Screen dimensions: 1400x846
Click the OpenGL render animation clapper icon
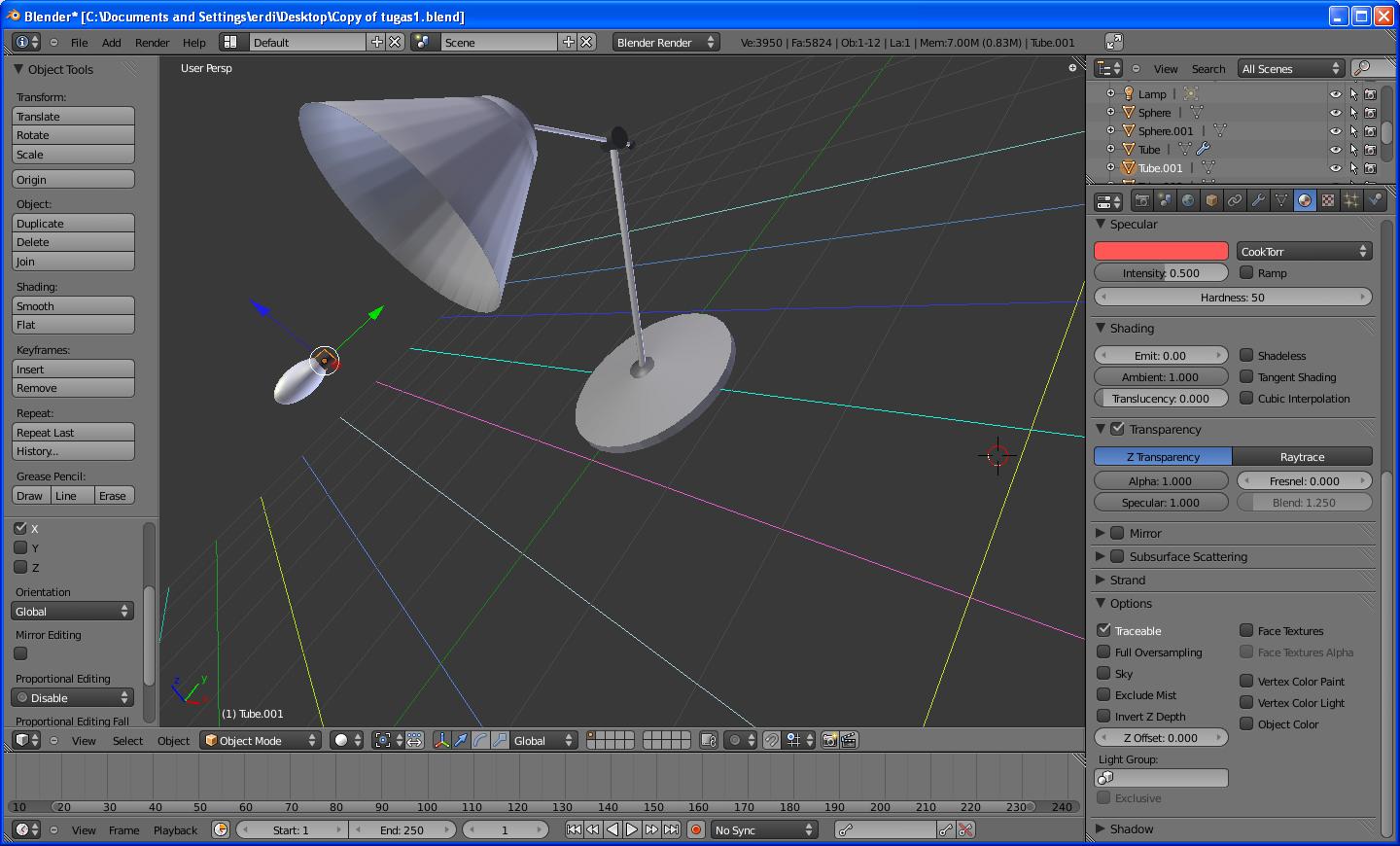849,741
